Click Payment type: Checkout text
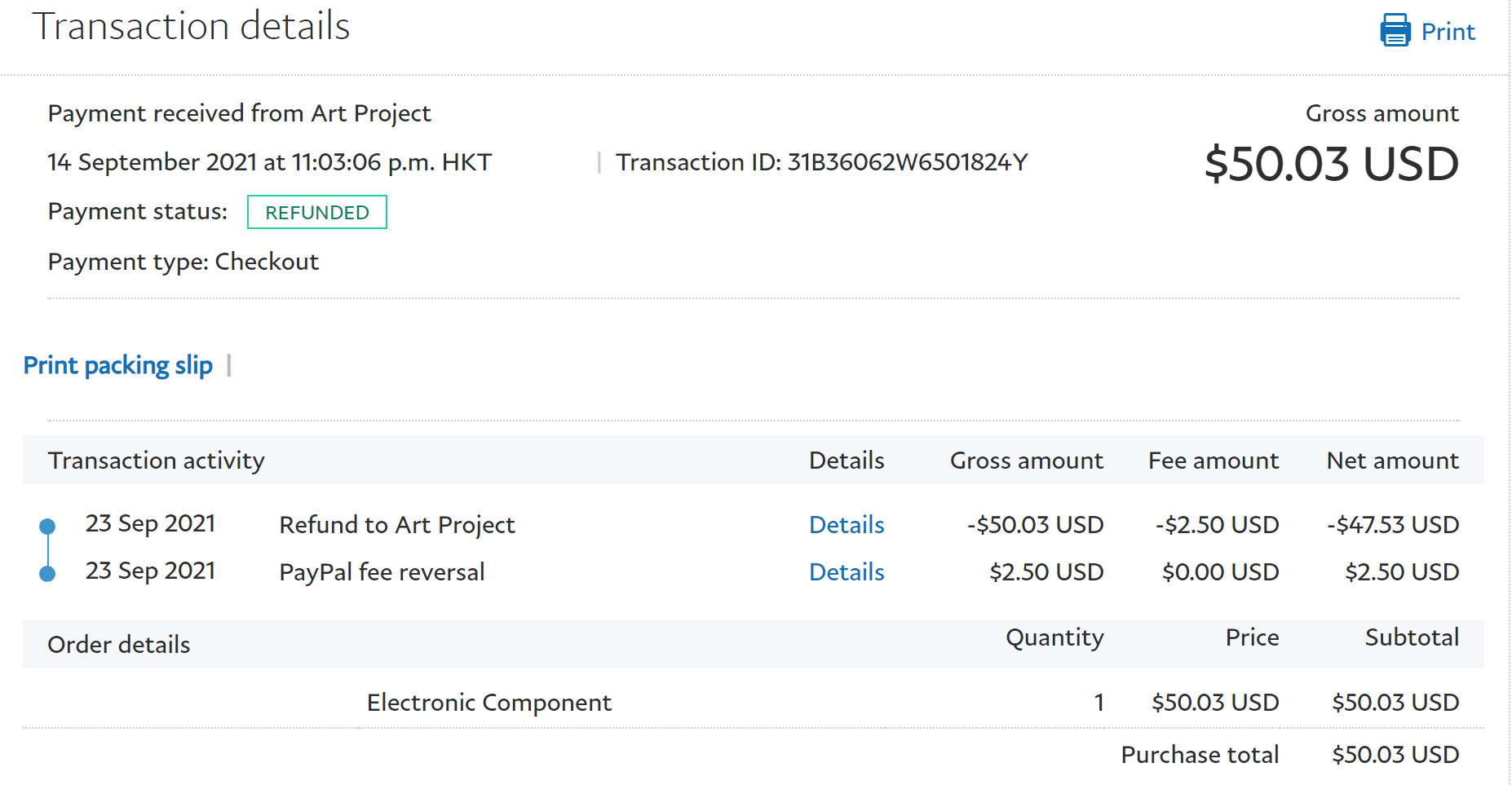 pos(183,262)
